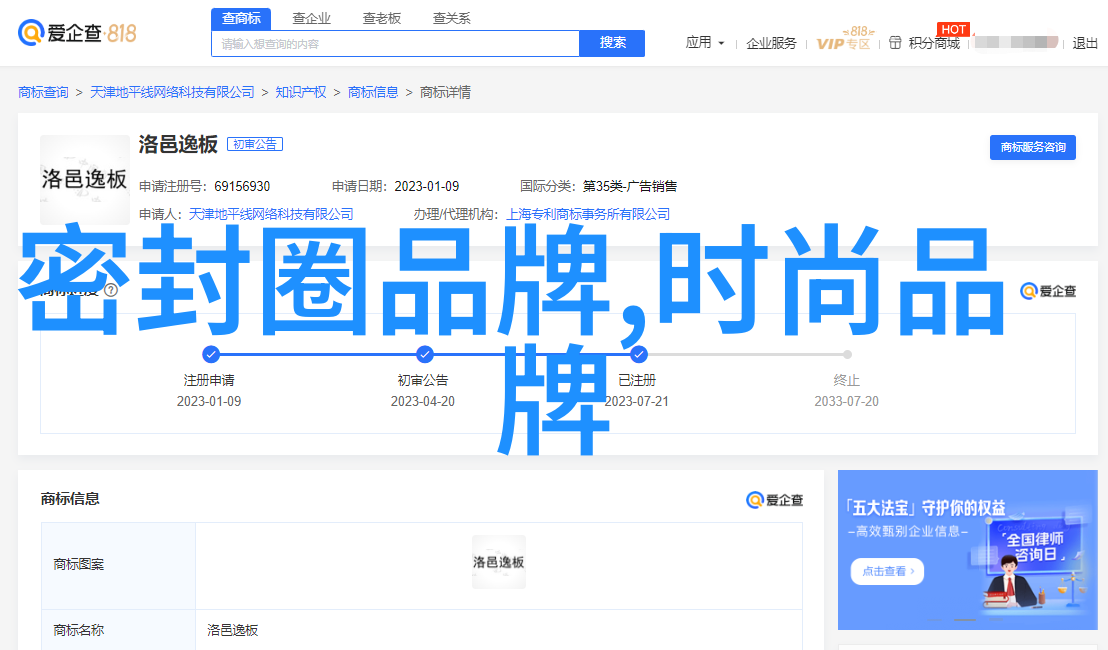The width and height of the screenshot is (1108, 650).
Task: Click the 点击查看 banner button
Action: pos(888,571)
